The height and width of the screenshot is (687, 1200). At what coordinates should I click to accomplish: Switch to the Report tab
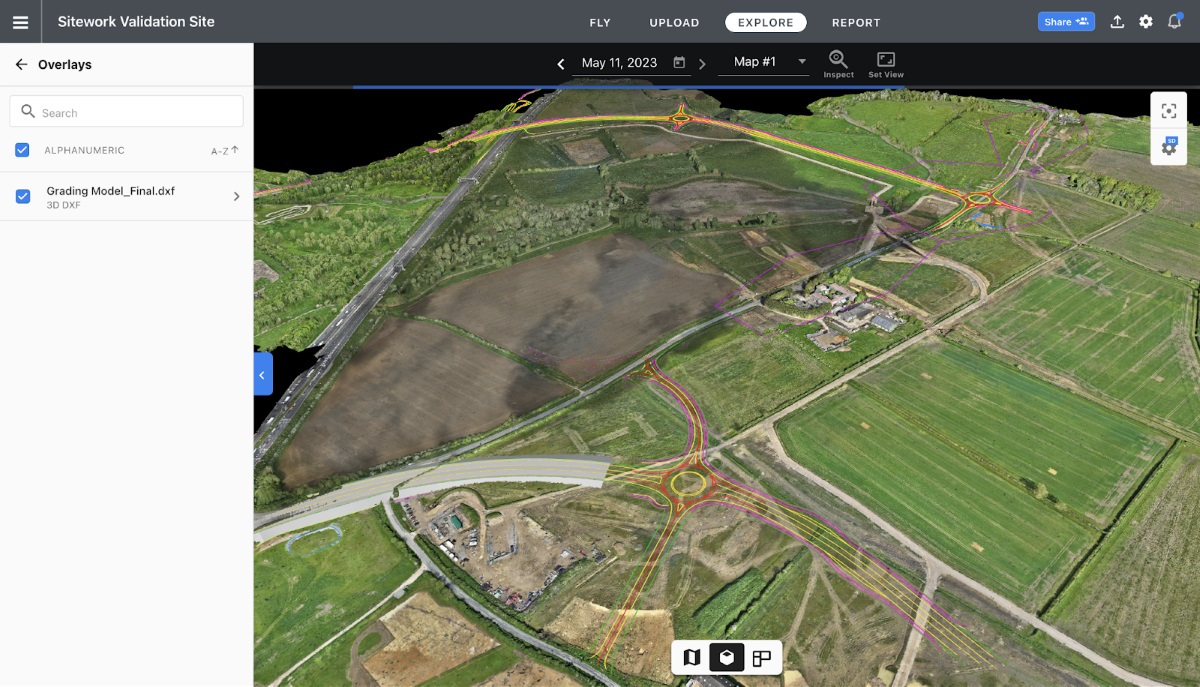pos(856,22)
